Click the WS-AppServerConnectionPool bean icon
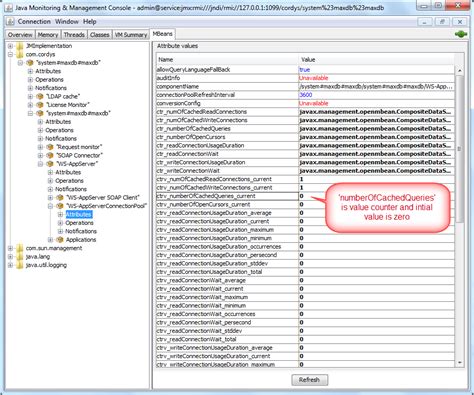Screen dimensions: 474x395 coord(60,206)
